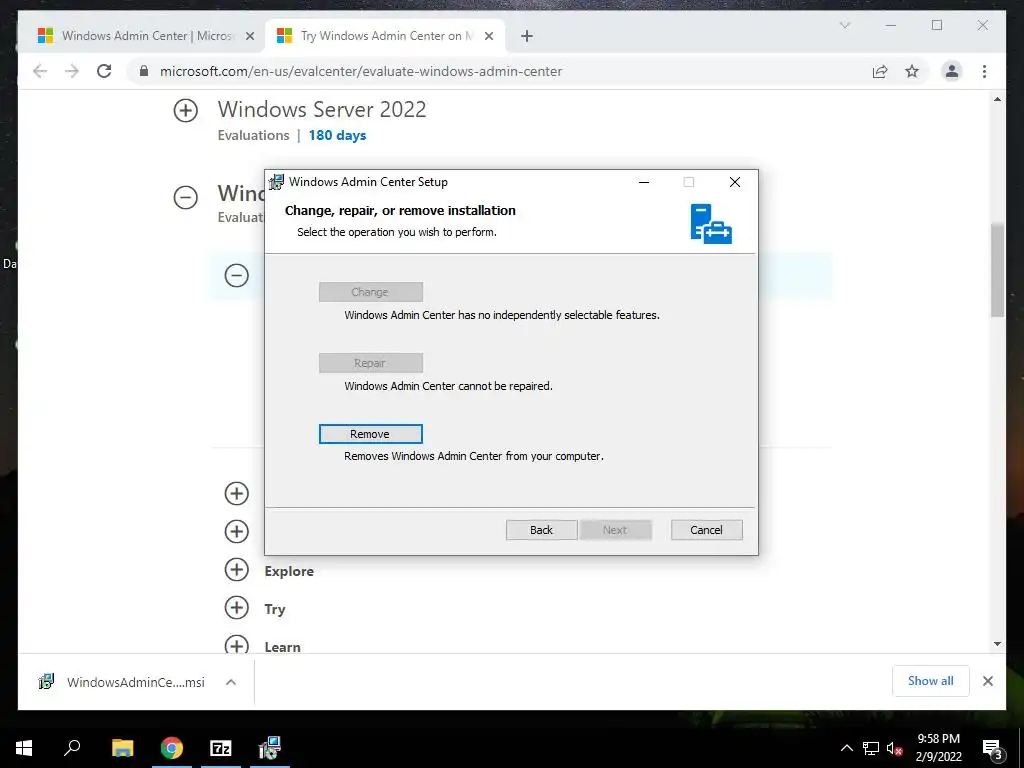Click the blue server toolbox logo in dialog

[711, 223]
